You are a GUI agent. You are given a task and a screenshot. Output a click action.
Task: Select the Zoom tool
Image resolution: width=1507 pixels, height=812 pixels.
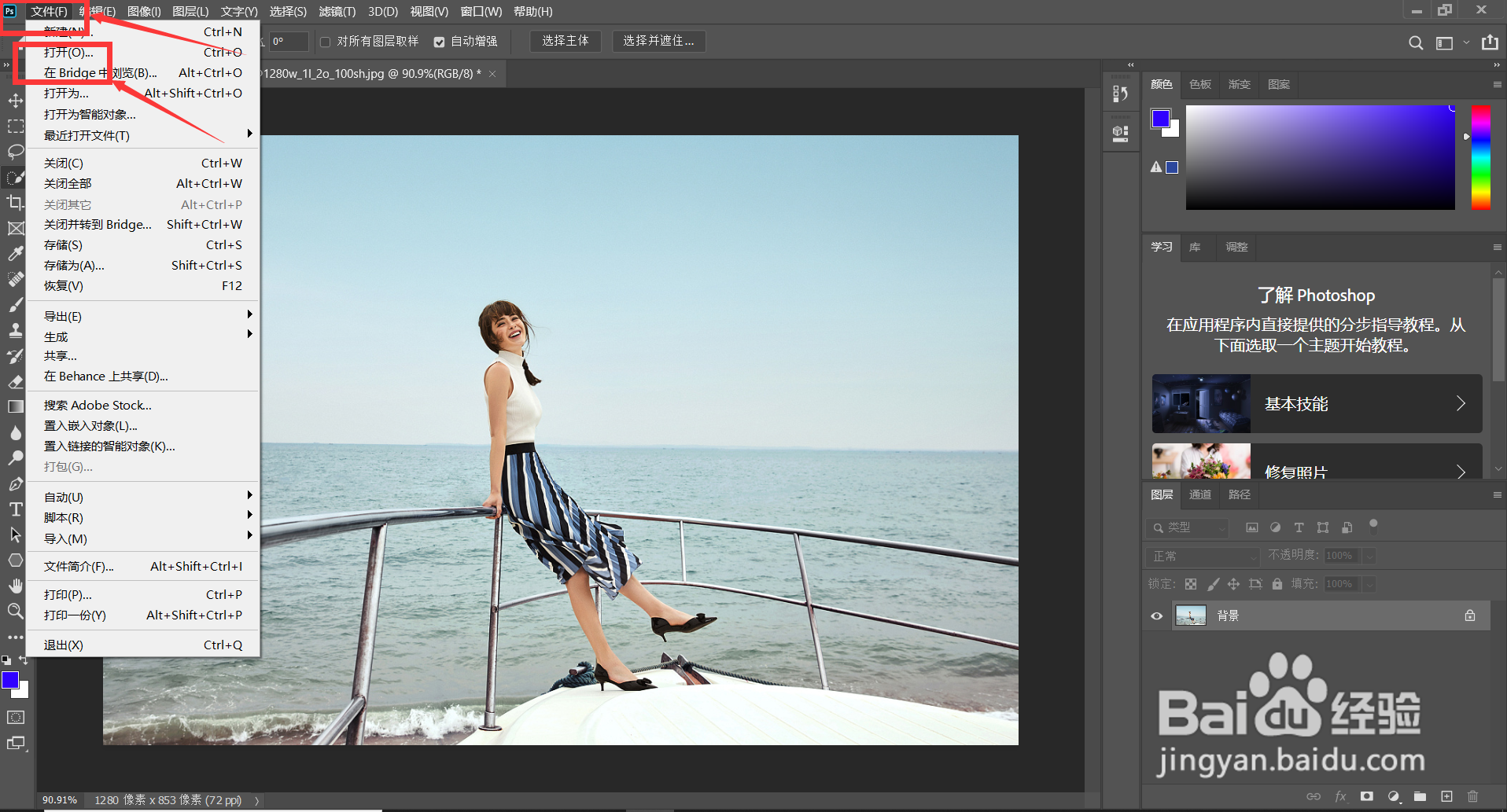click(16, 612)
